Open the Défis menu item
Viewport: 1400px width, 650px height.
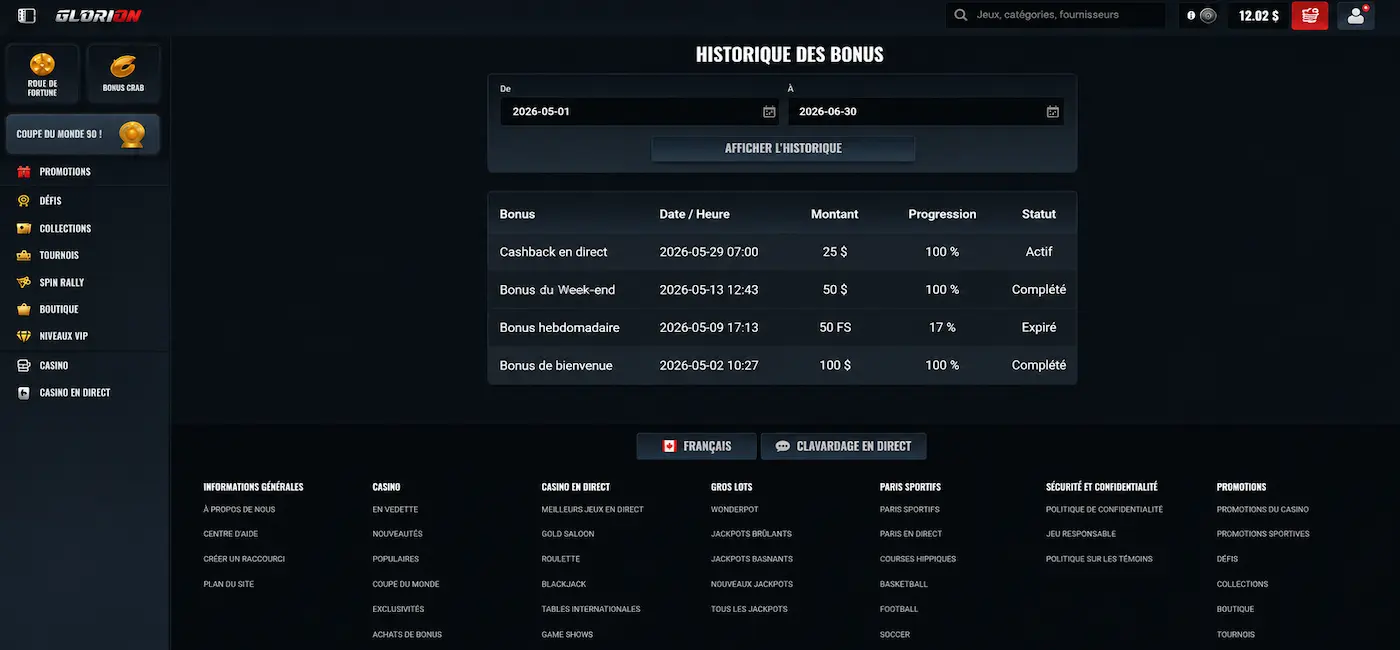point(50,201)
